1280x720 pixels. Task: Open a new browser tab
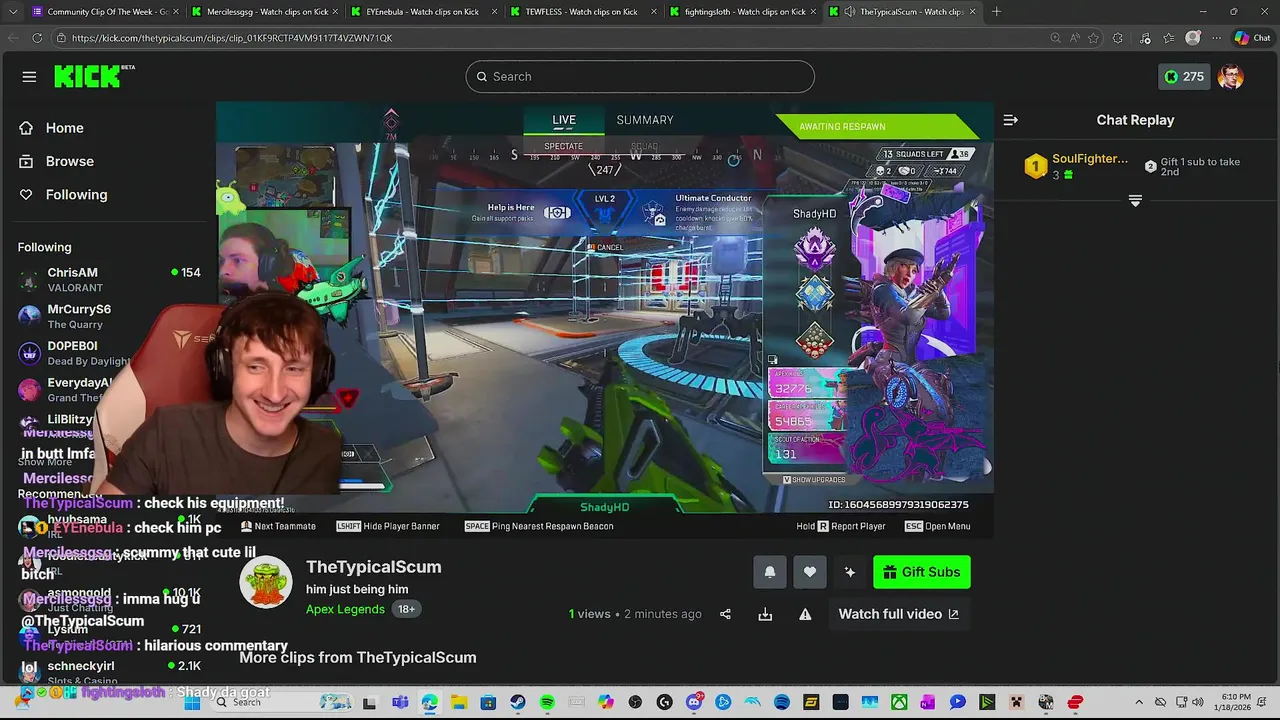pyautogui.click(x=996, y=12)
